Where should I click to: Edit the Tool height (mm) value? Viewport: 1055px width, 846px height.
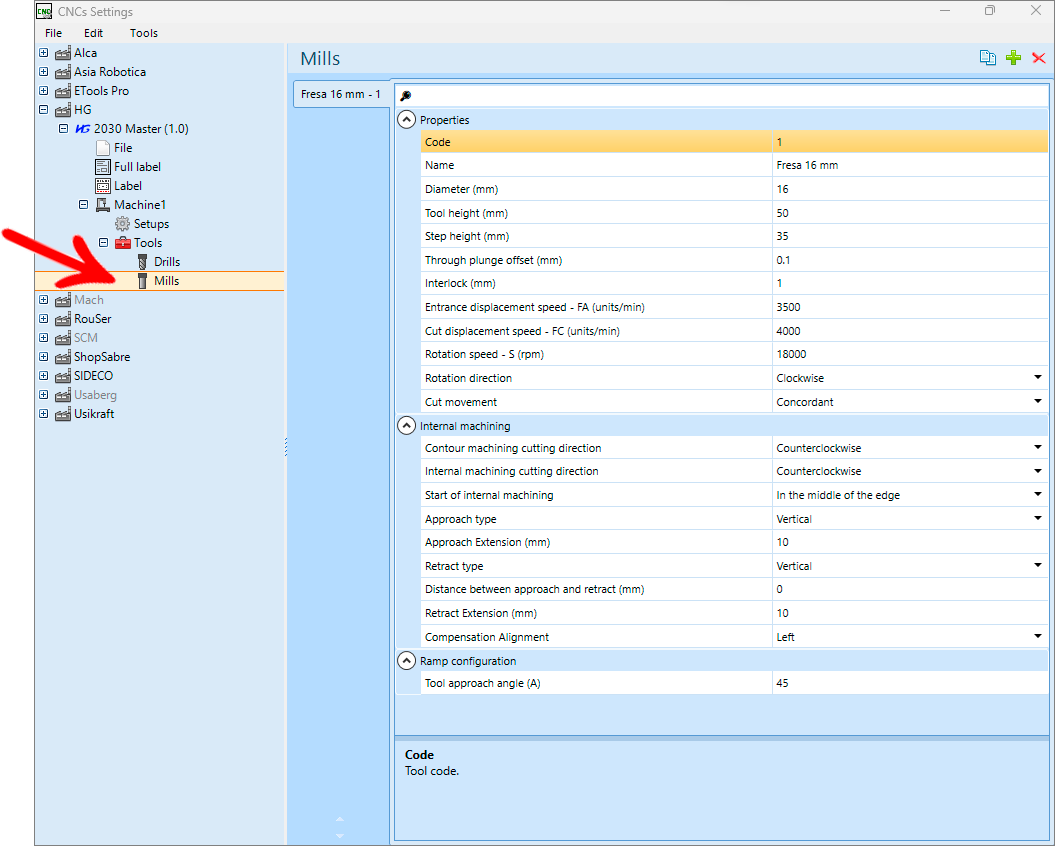pos(910,213)
